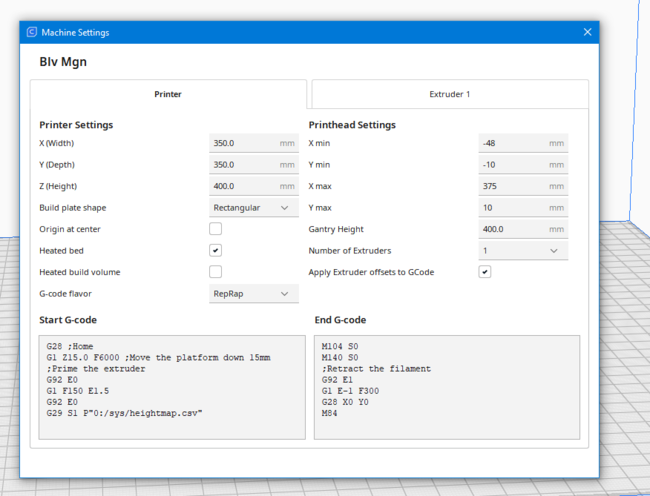The width and height of the screenshot is (650, 496).
Task: Close the Machine Settings dialog
Action: click(x=587, y=32)
